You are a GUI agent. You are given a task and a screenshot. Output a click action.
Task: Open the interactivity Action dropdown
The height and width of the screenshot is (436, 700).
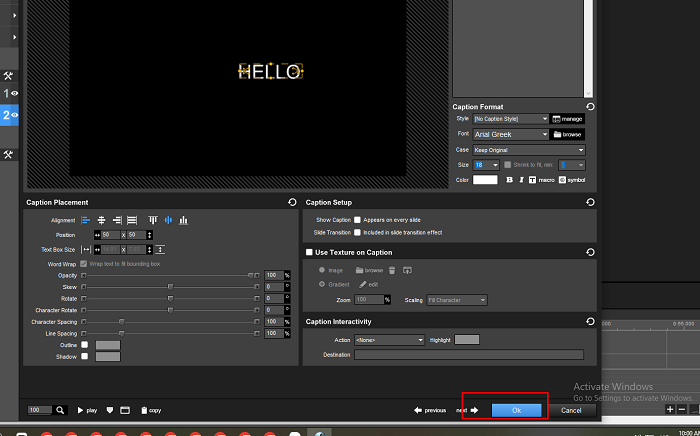(389, 340)
